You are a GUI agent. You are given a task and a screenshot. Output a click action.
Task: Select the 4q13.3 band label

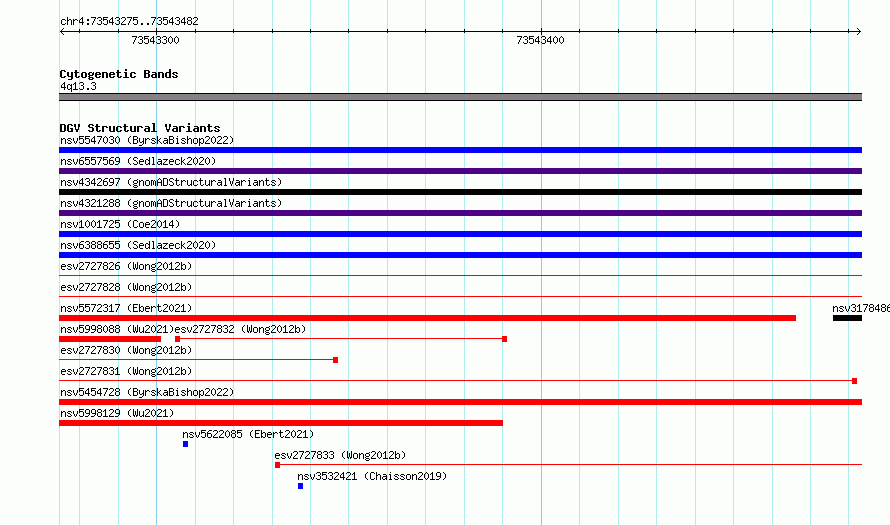(x=78, y=86)
